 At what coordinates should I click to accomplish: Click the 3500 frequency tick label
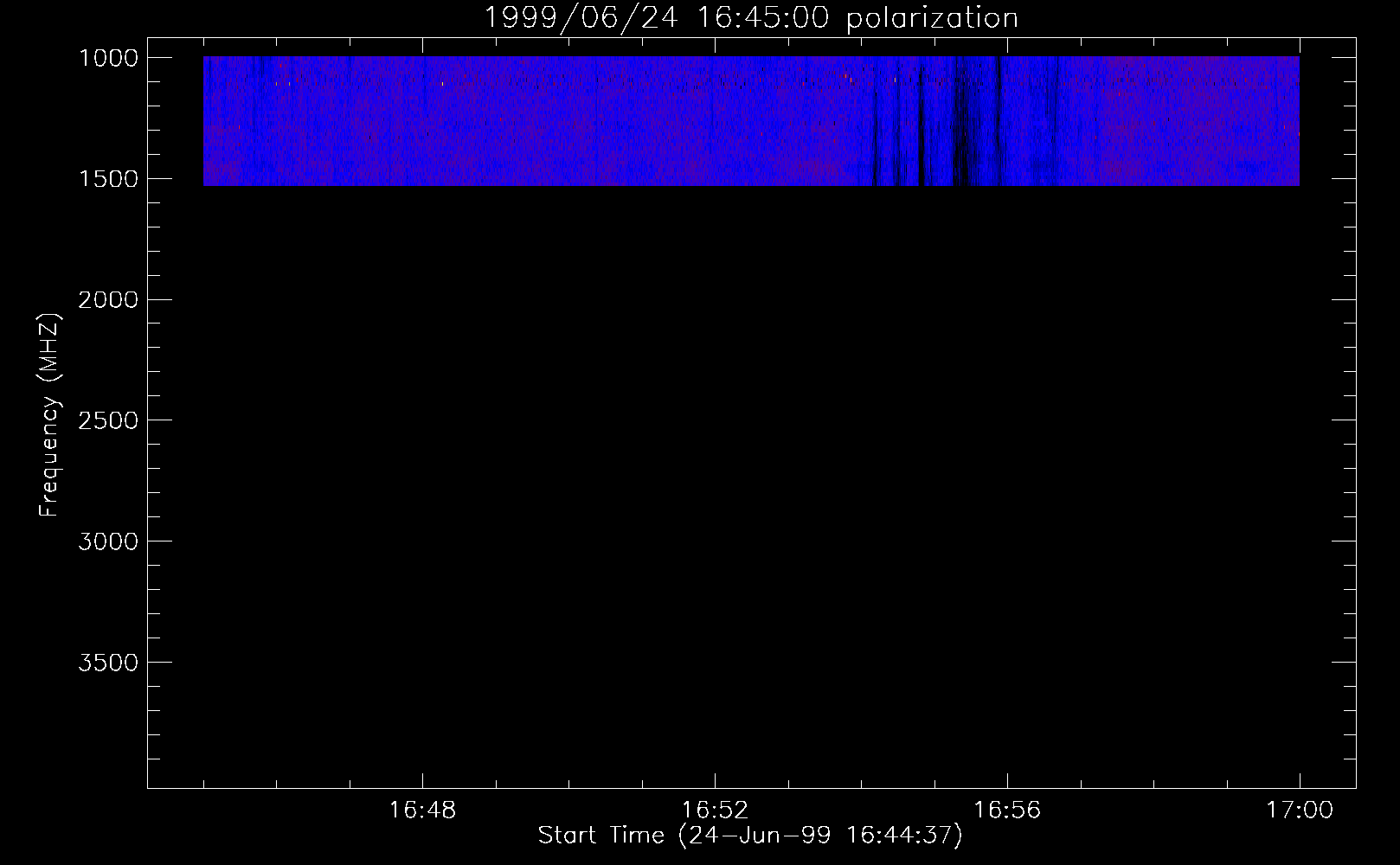(108, 663)
